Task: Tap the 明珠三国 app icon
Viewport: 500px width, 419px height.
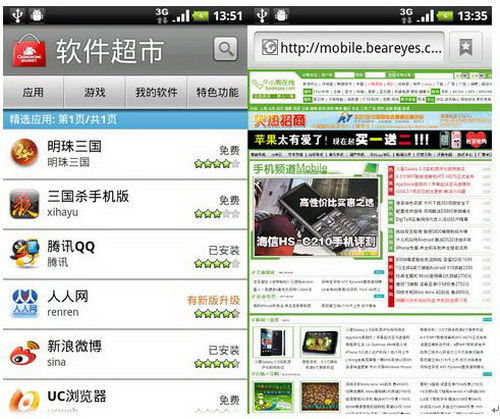Action: click(24, 153)
